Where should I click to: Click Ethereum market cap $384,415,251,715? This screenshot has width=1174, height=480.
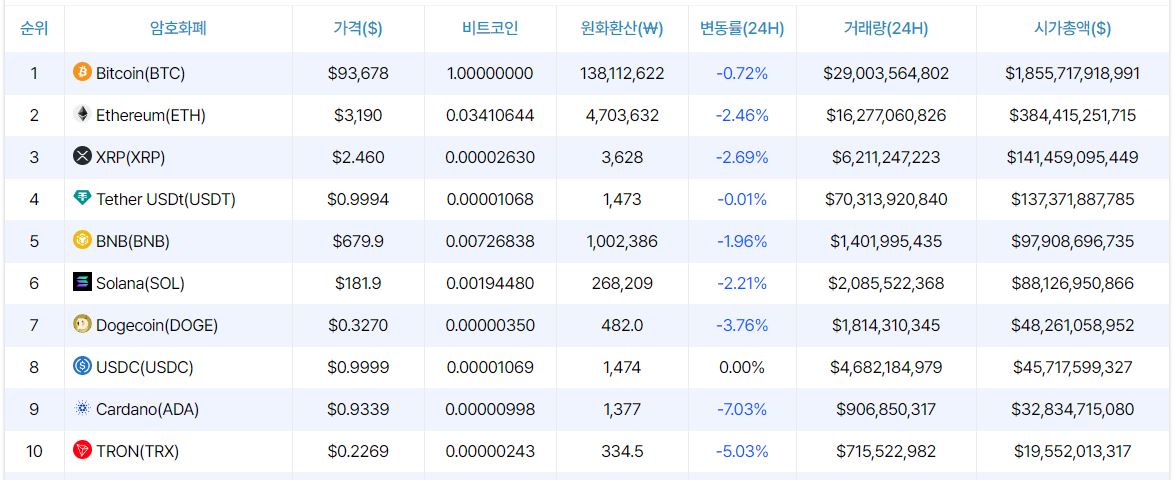[1072, 115]
